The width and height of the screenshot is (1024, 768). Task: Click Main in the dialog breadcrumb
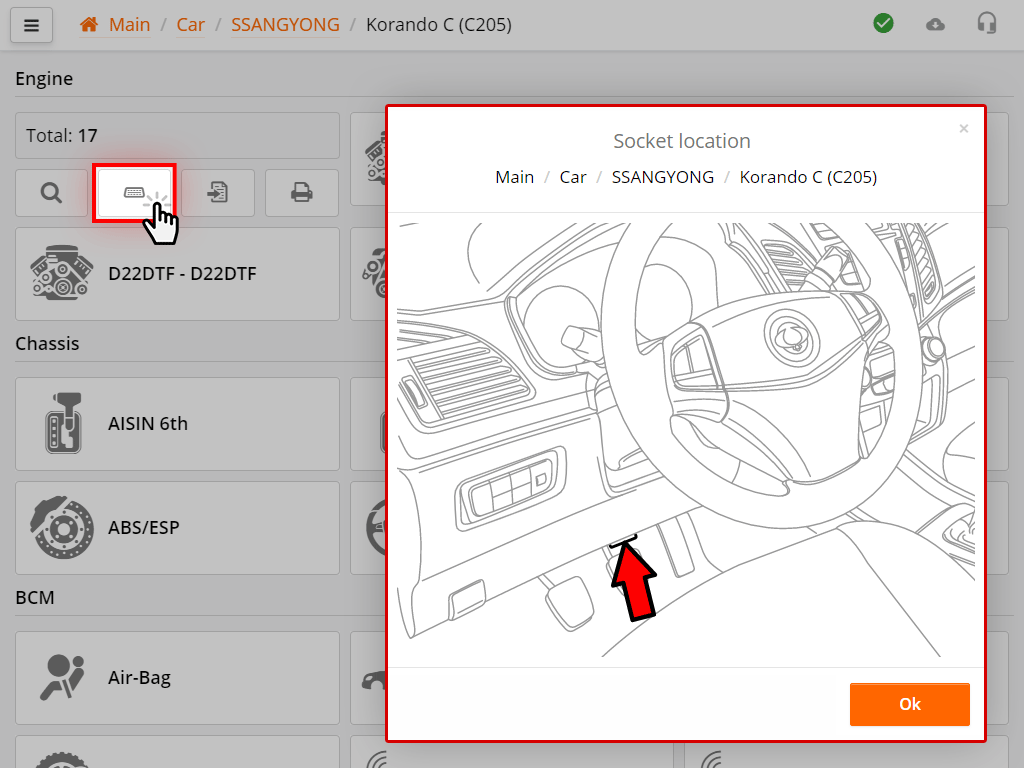514,177
